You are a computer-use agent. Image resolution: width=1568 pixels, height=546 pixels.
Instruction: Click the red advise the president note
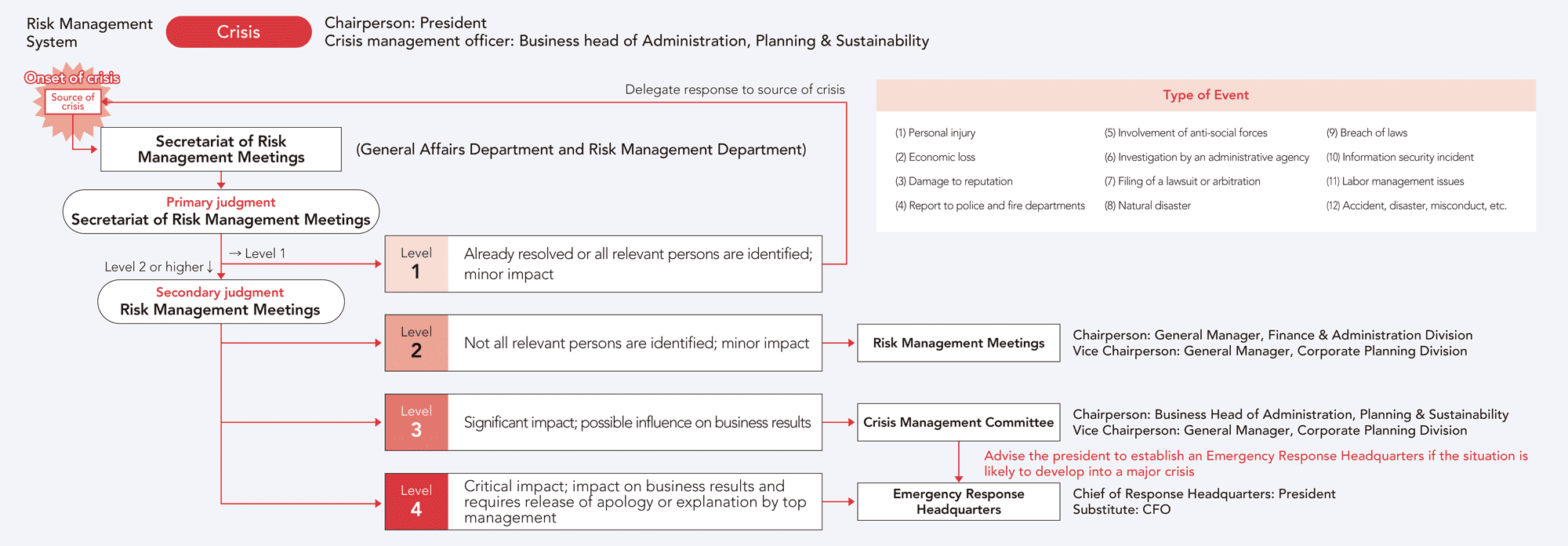click(1256, 464)
